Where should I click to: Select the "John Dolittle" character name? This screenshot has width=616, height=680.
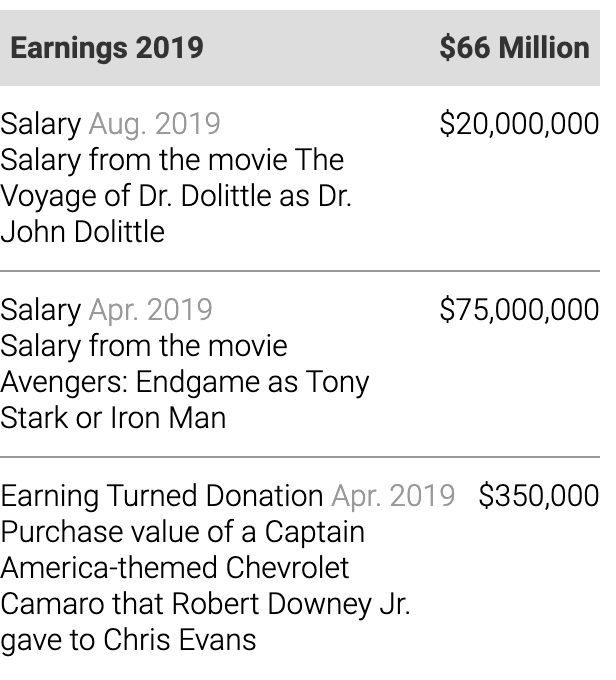83,232
